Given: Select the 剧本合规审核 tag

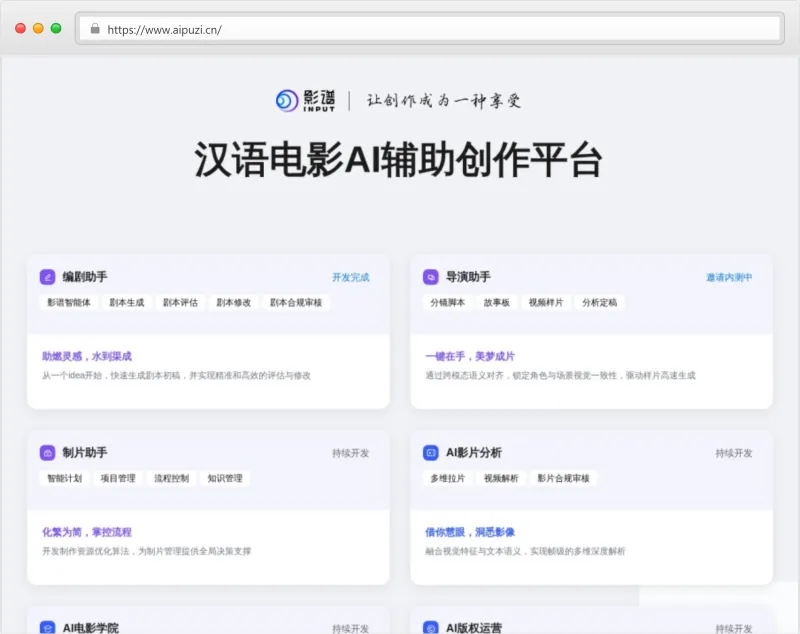Looking at the screenshot, I should click(x=296, y=302).
